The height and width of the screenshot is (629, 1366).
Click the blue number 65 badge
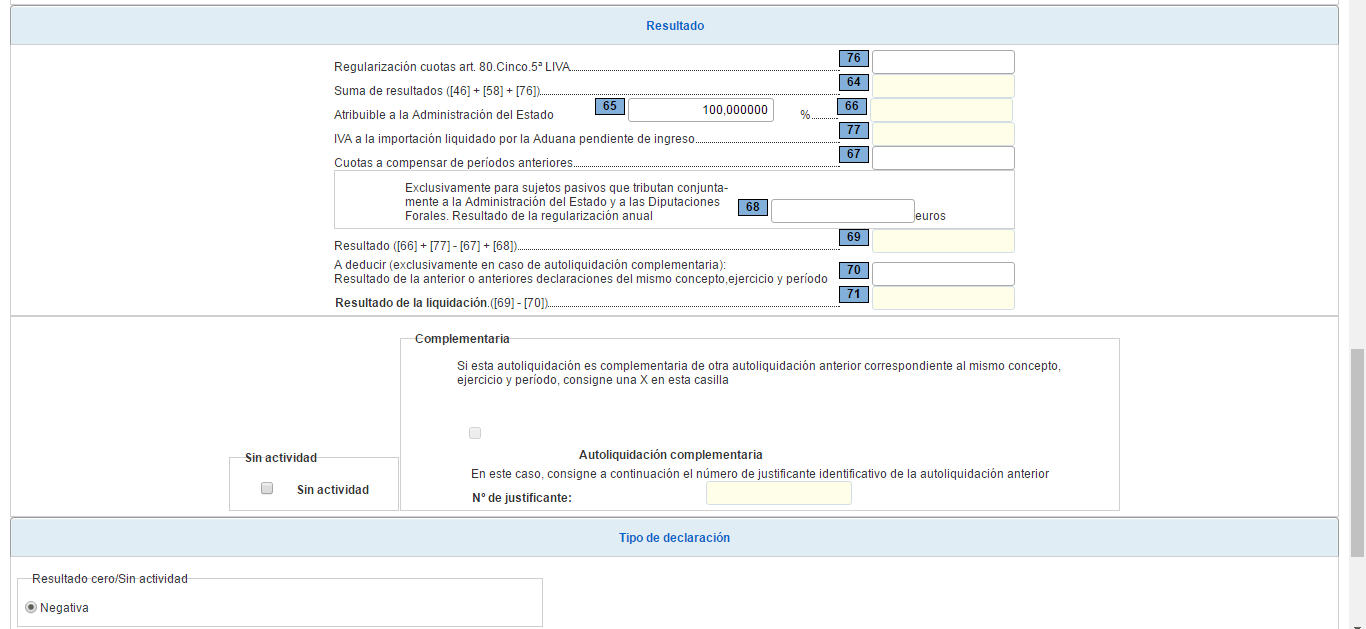click(609, 106)
